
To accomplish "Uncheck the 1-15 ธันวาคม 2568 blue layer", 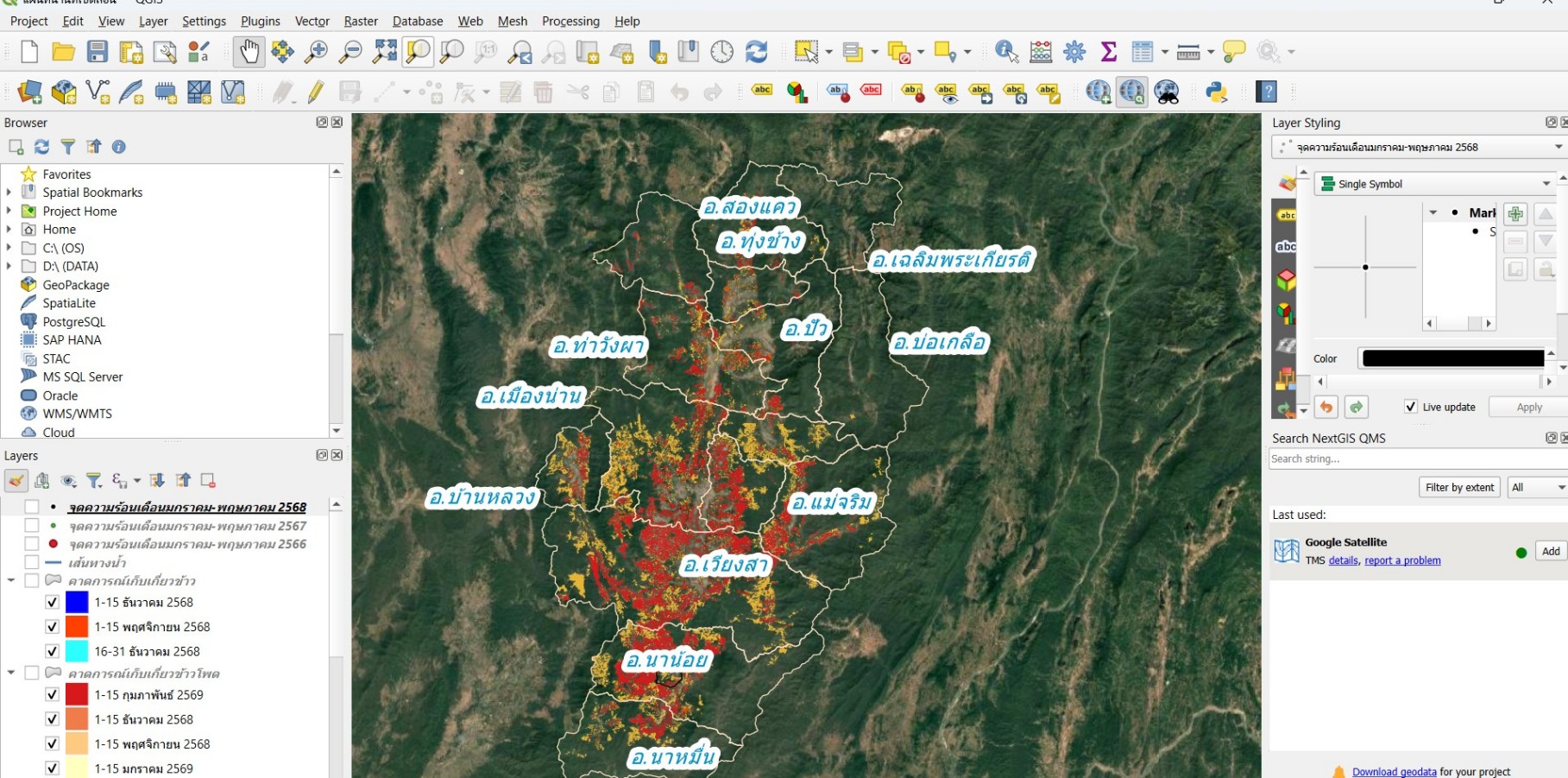I will pos(52,602).
